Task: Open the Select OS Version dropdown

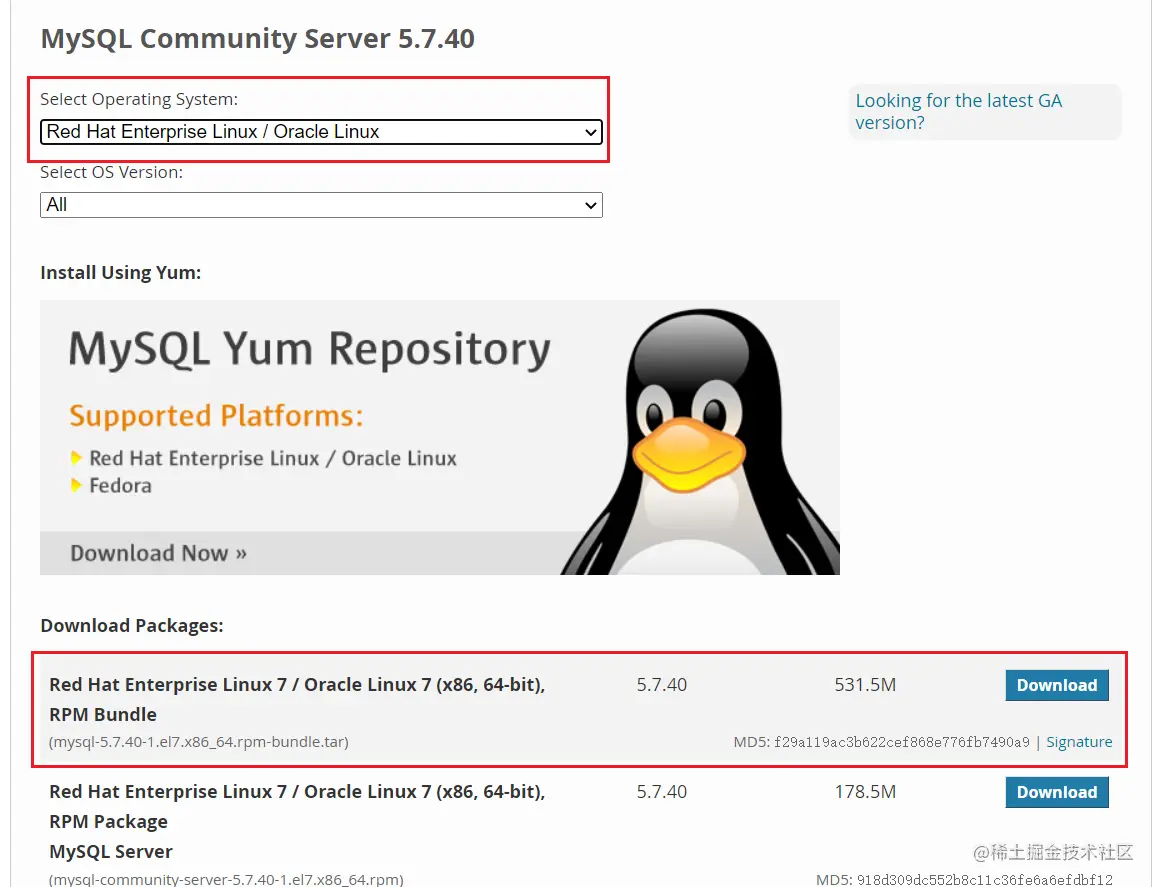Action: [x=321, y=205]
